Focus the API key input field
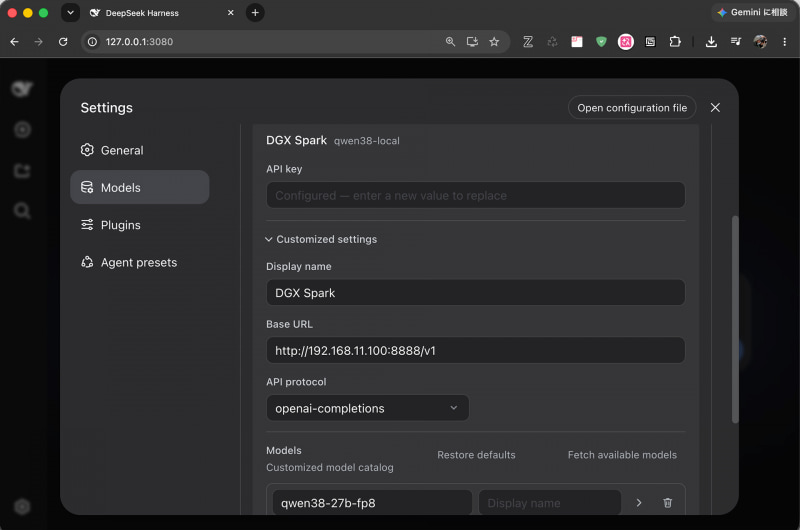 (x=475, y=195)
